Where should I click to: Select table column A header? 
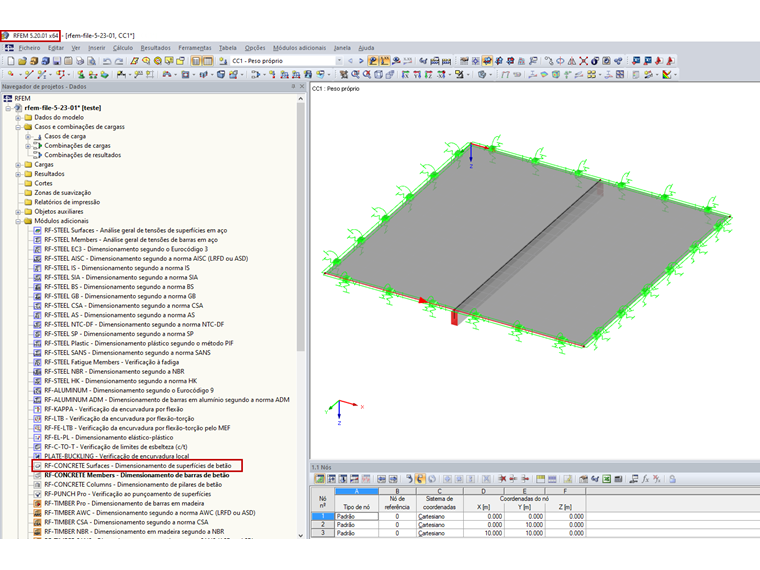point(356,491)
